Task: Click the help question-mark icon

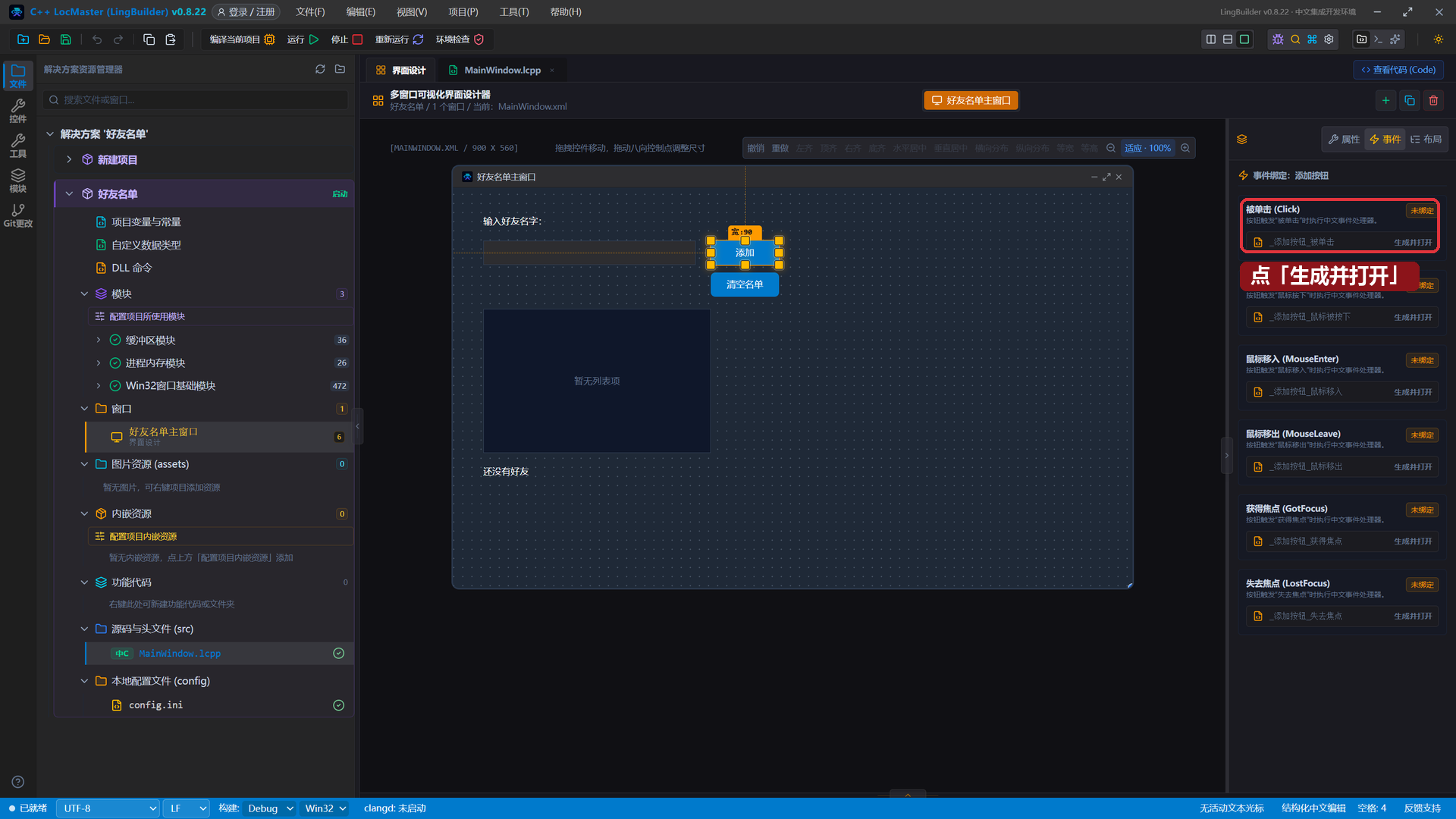Action: pos(18,782)
